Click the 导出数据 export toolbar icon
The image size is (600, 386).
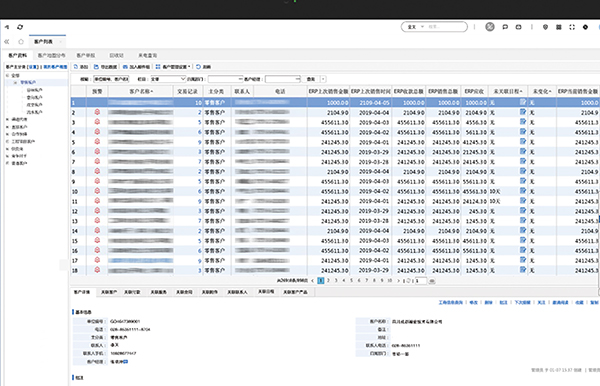coord(96,67)
